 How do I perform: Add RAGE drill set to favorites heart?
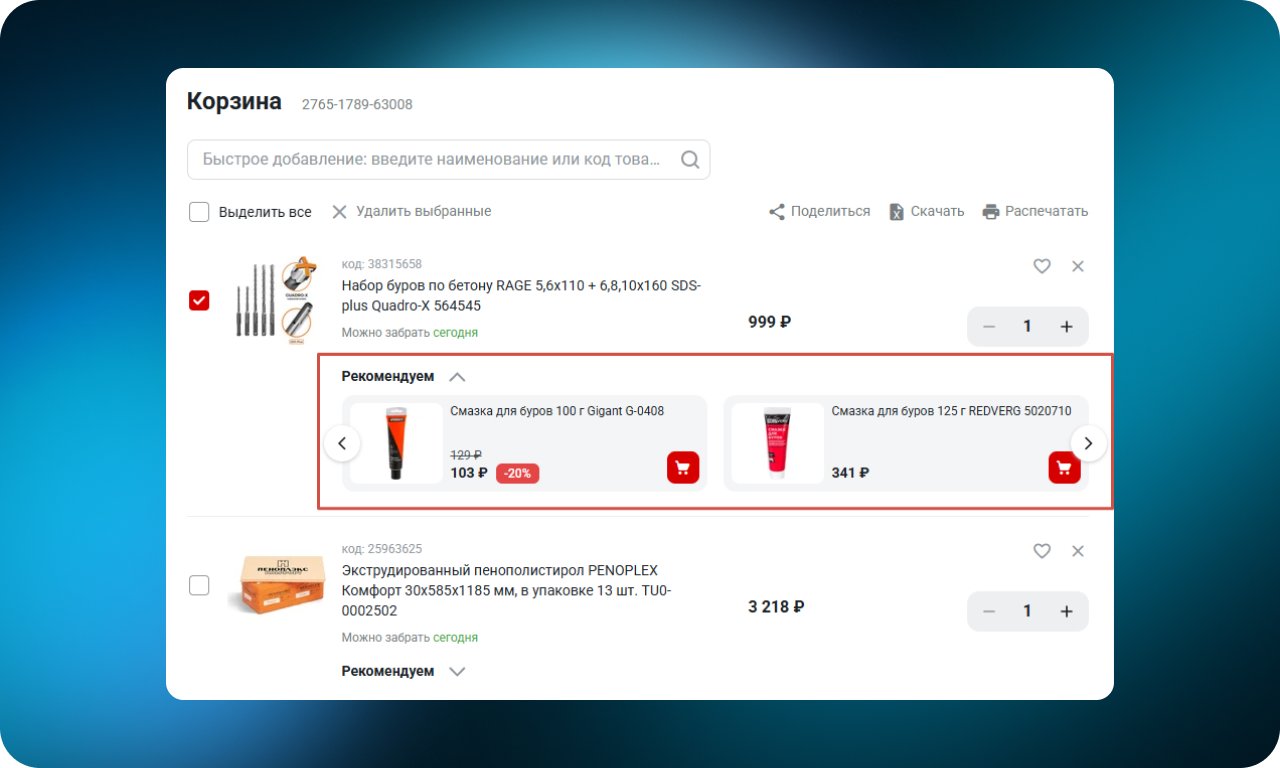click(1042, 266)
